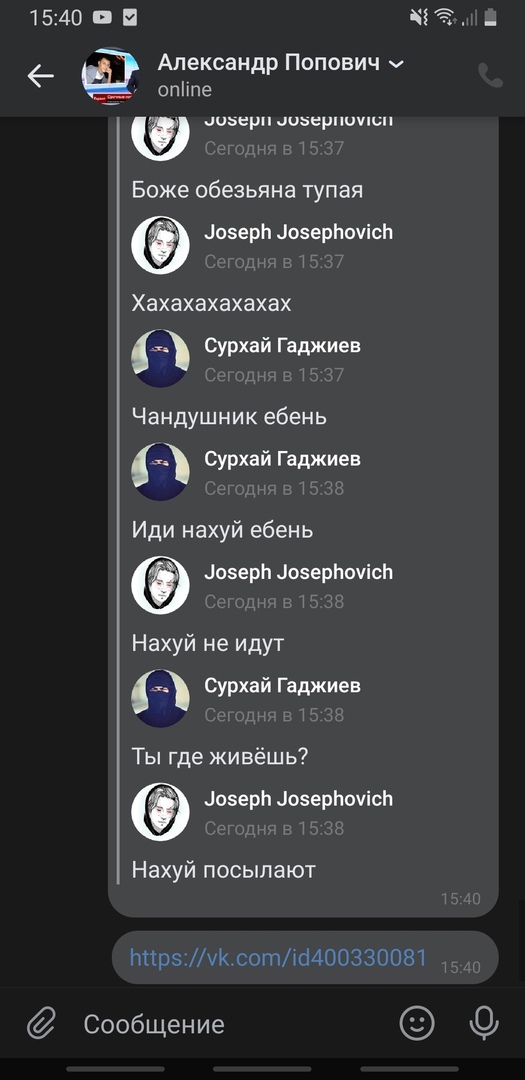Tap the microphone voice message icon
This screenshot has height=1080, width=525.
pos(484,1024)
